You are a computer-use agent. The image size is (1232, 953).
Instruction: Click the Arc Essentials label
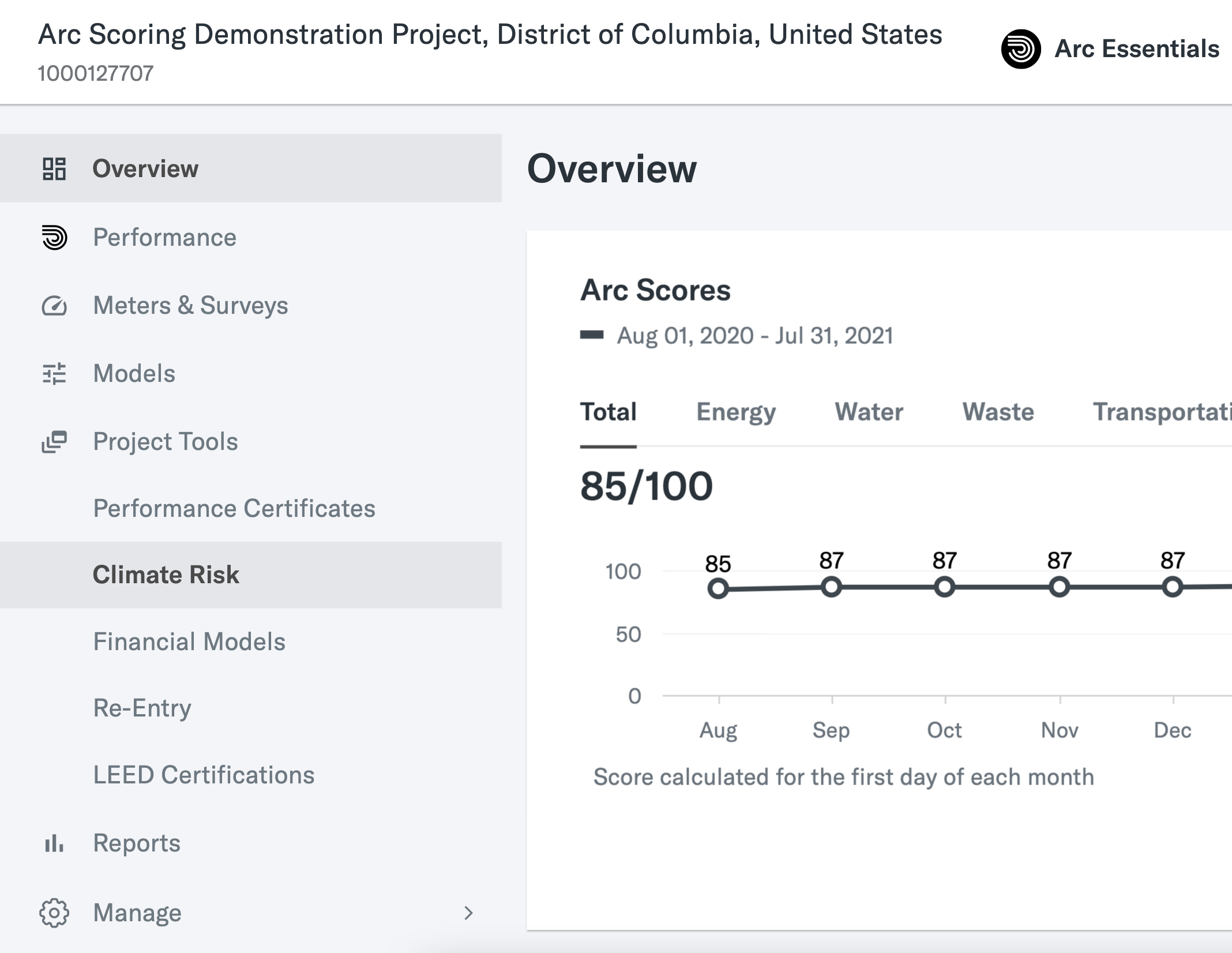[x=1137, y=49]
